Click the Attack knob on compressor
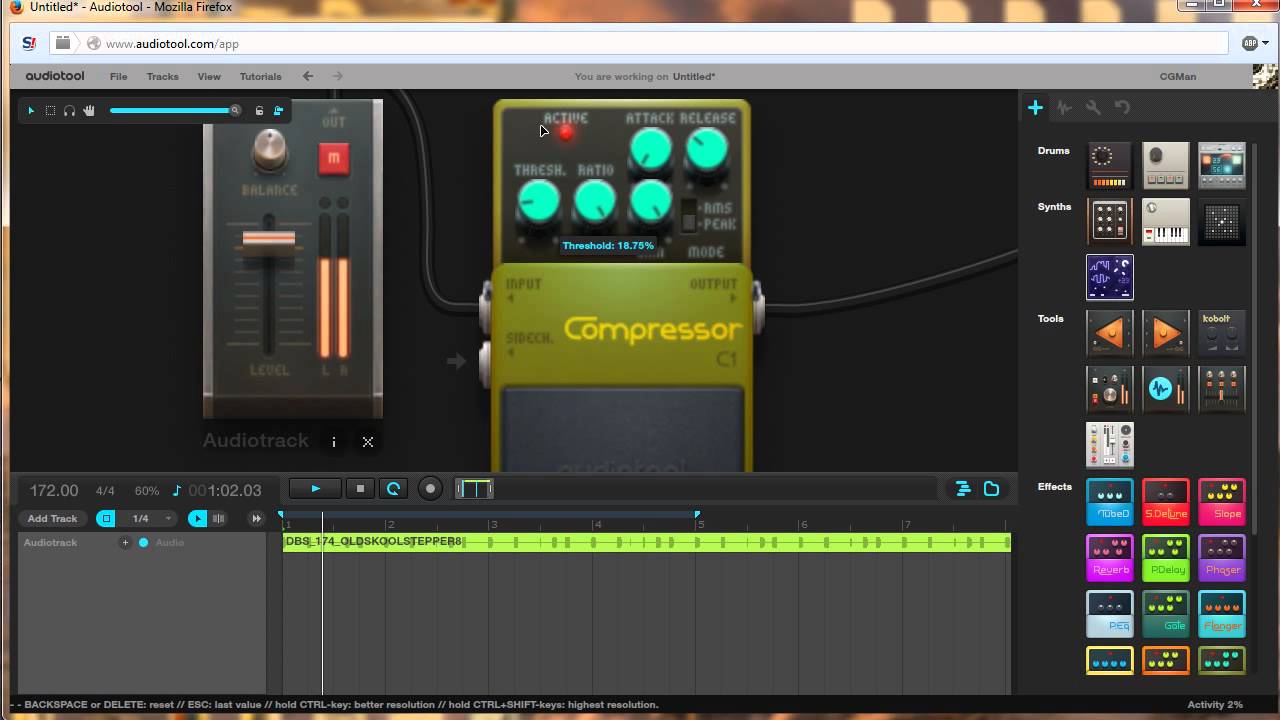Viewport: 1280px width, 720px height. pos(651,150)
